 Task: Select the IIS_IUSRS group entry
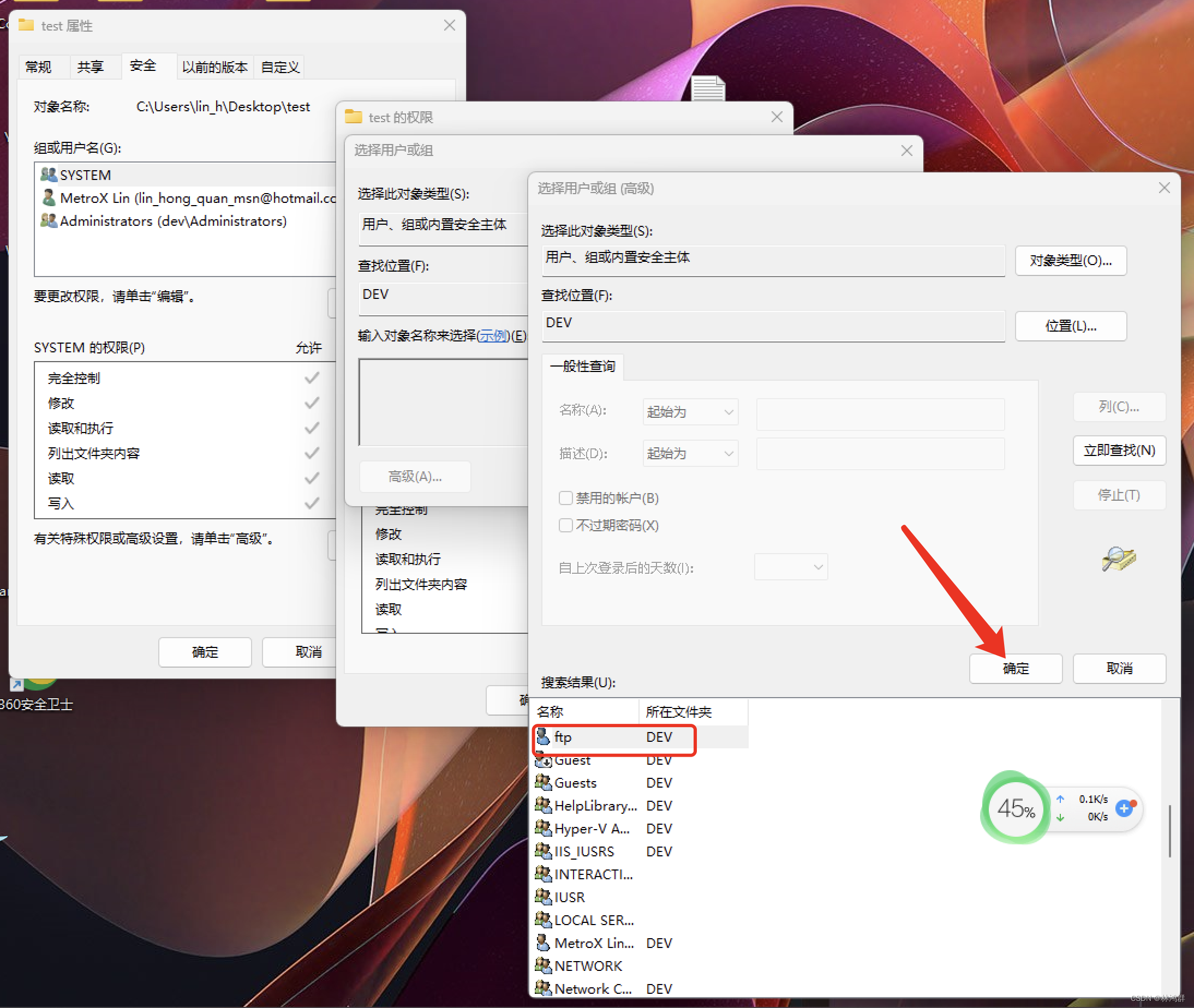[583, 851]
